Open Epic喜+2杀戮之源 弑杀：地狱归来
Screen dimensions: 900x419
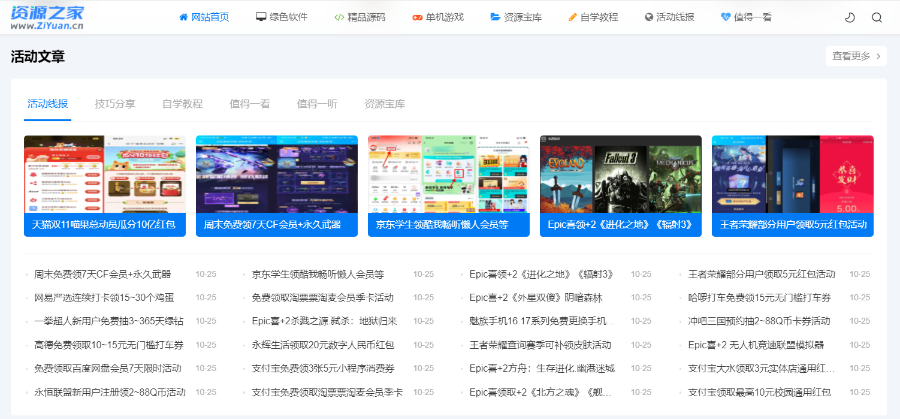coord(324,321)
